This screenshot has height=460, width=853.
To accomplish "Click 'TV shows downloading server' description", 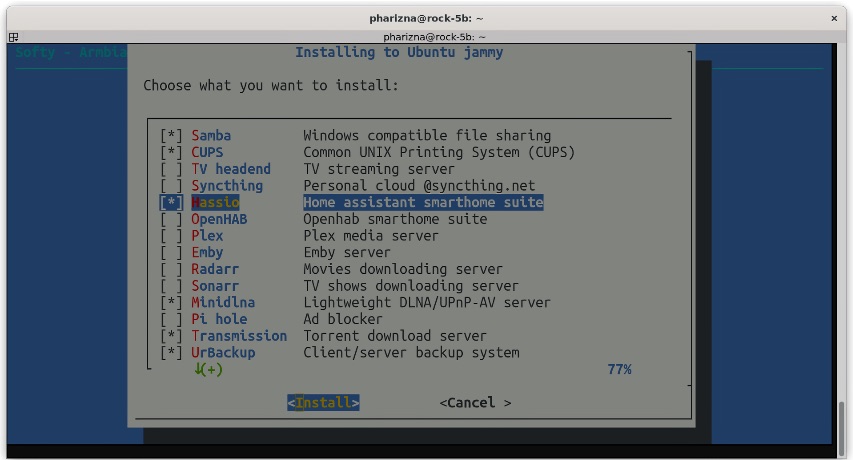I will tap(411, 286).
